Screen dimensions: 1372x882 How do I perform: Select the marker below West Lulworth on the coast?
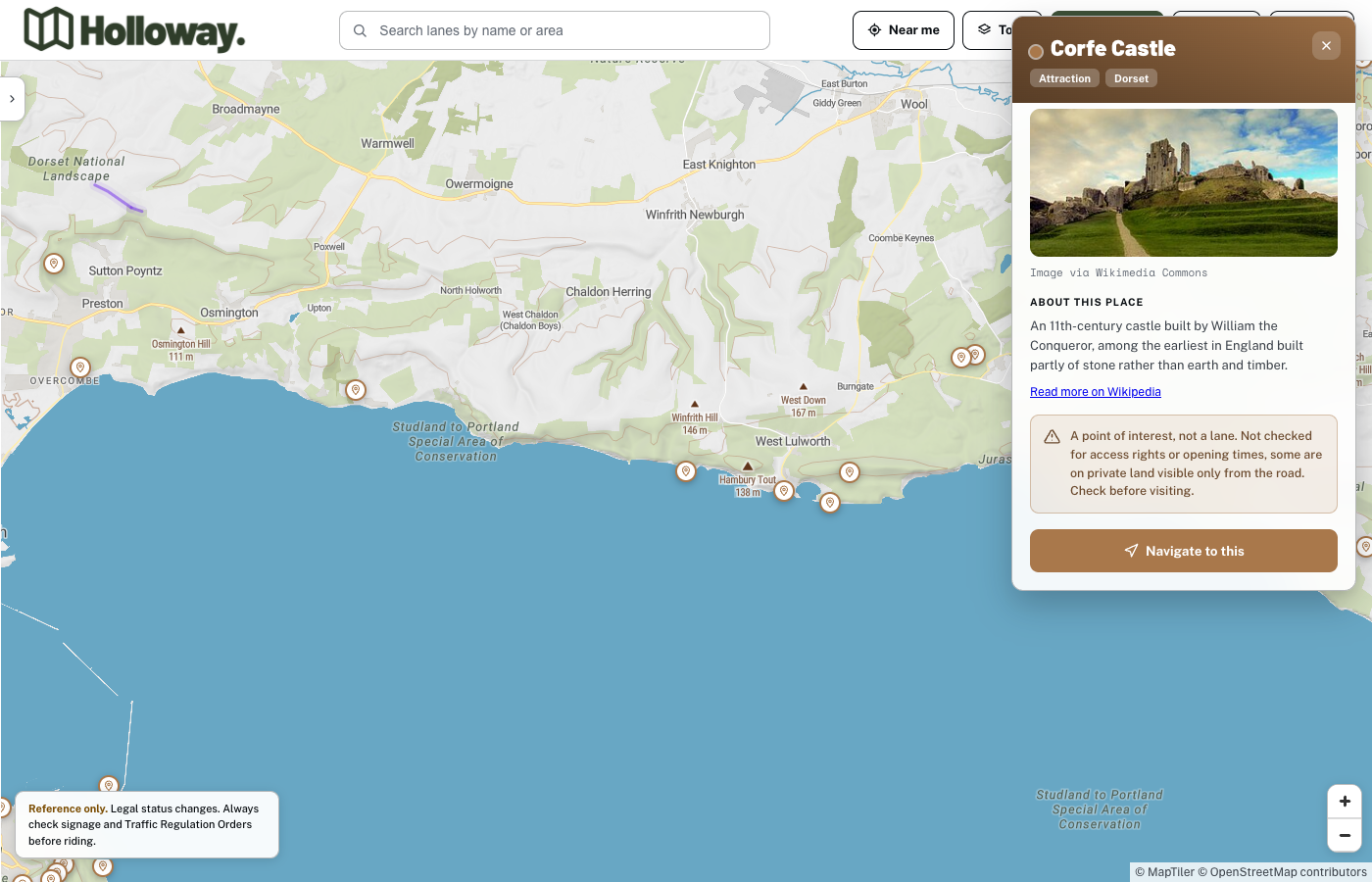click(x=830, y=503)
